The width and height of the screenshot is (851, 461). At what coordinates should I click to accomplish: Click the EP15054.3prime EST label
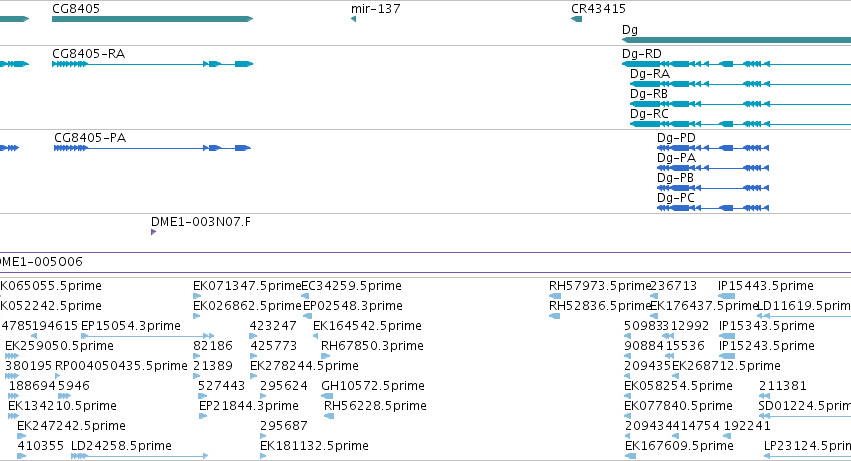point(130,326)
